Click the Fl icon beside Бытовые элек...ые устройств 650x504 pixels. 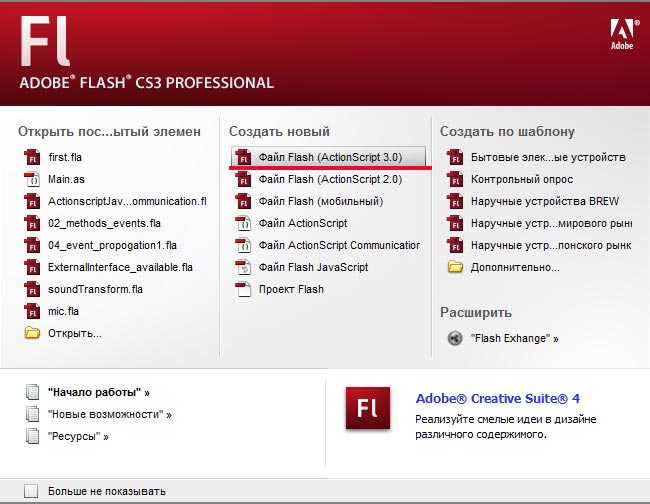tap(455, 158)
